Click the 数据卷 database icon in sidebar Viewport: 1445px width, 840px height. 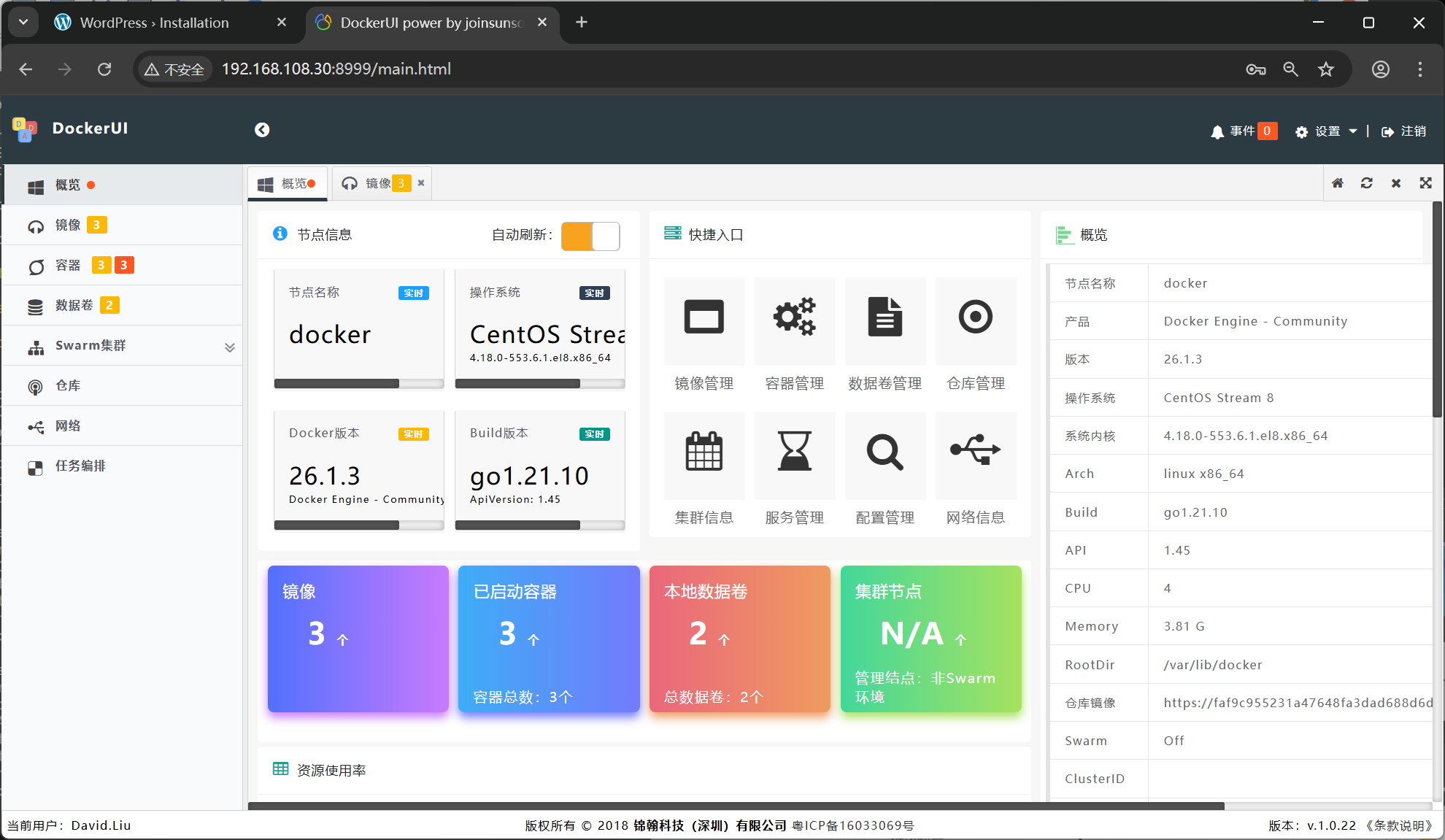[35, 307]
